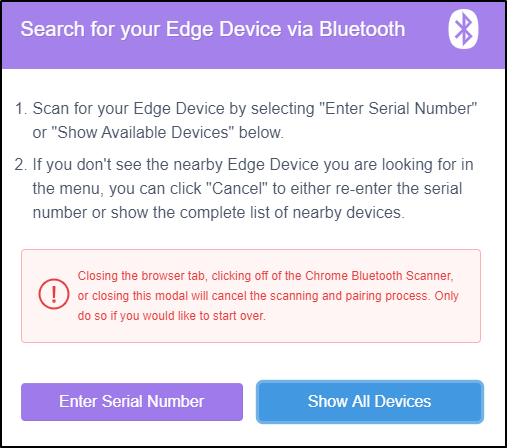Click "complete list of nearby devices" phrase
Image resolution: width=507 pixels, height=448 pixels.
pos(292,213)
